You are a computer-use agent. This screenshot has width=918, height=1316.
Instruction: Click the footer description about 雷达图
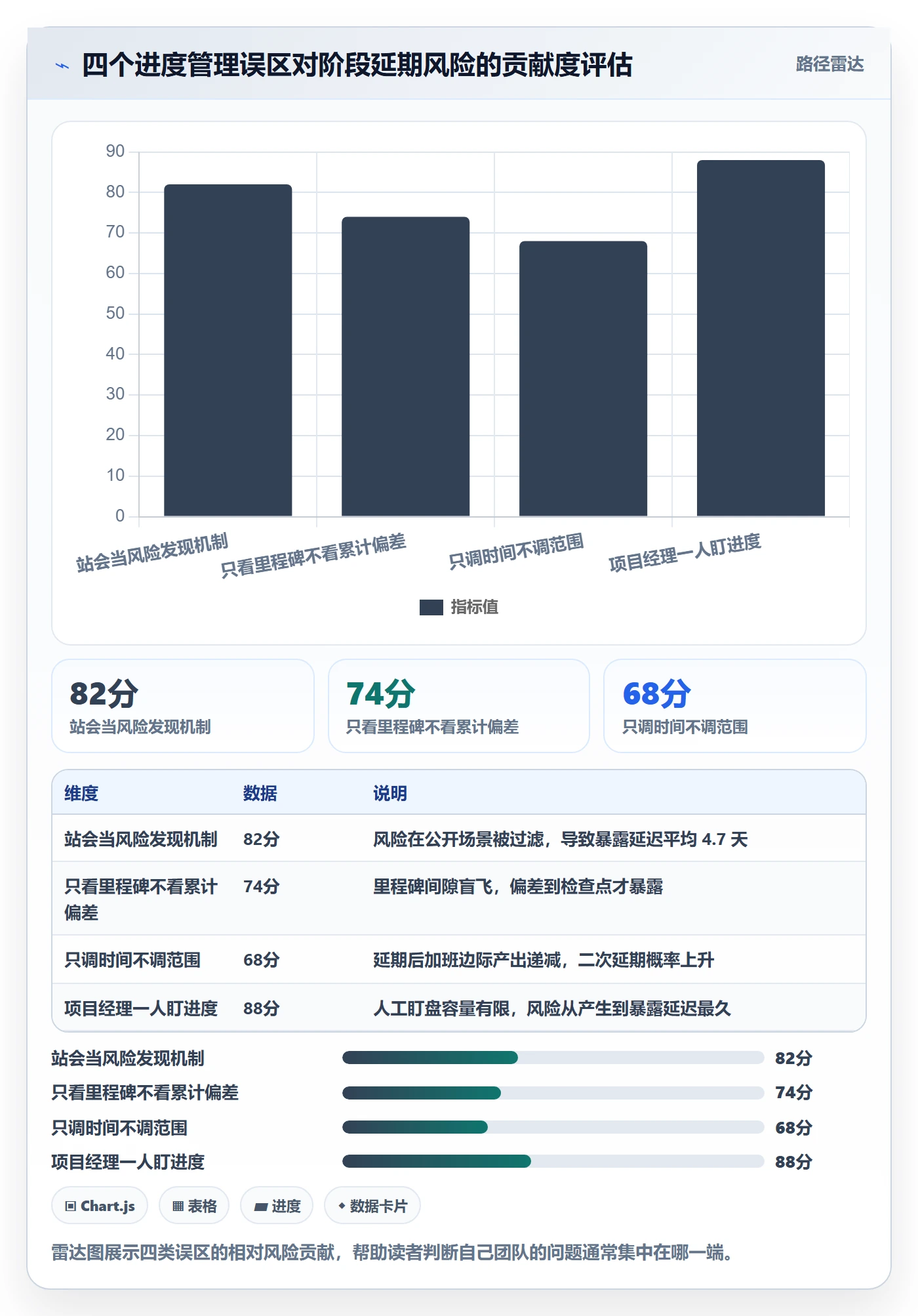(x=393, y=1252)
